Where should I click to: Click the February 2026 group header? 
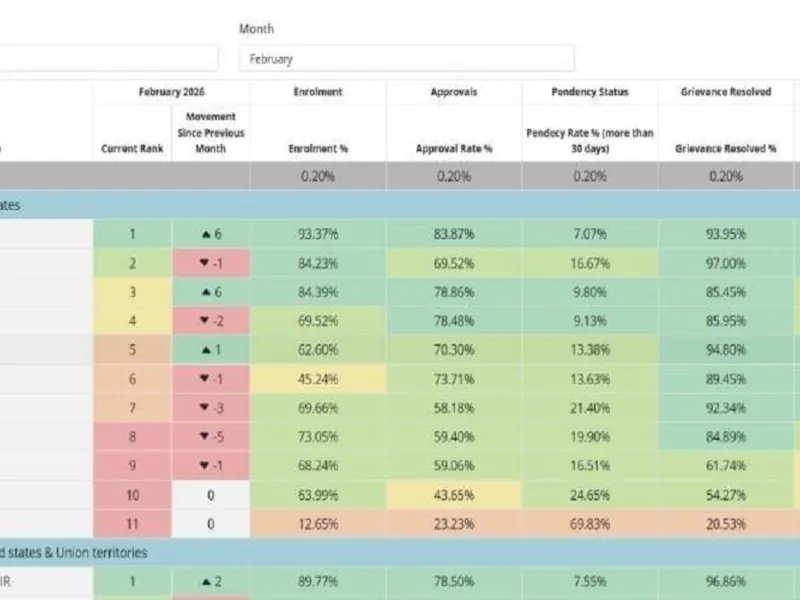[171, 92]
